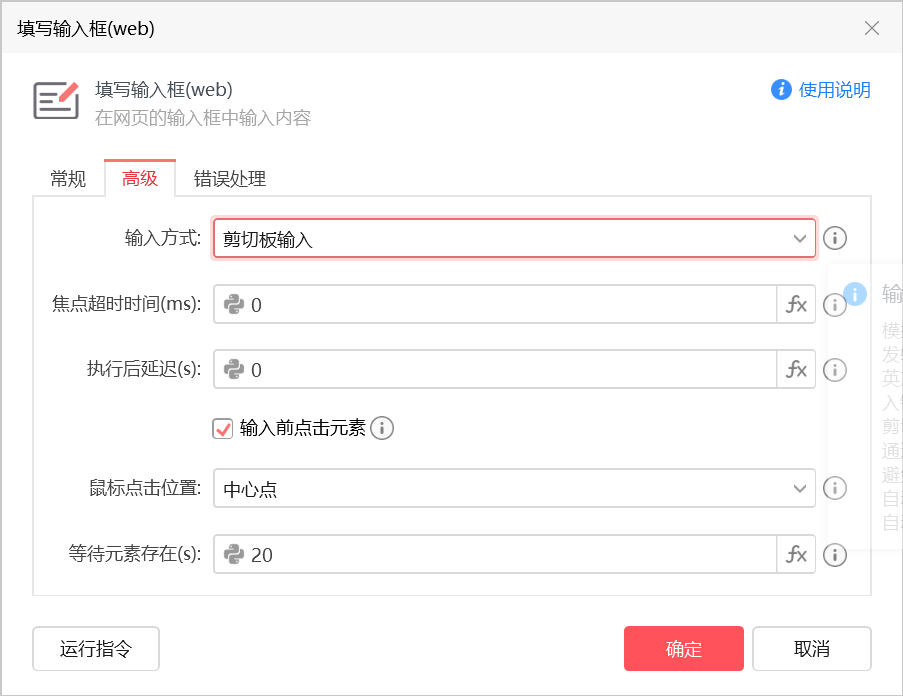Click fx button for 等待元素存在 field
This screenshot has width=903, height=696.
pyautogui.click(x=796, y=555)
